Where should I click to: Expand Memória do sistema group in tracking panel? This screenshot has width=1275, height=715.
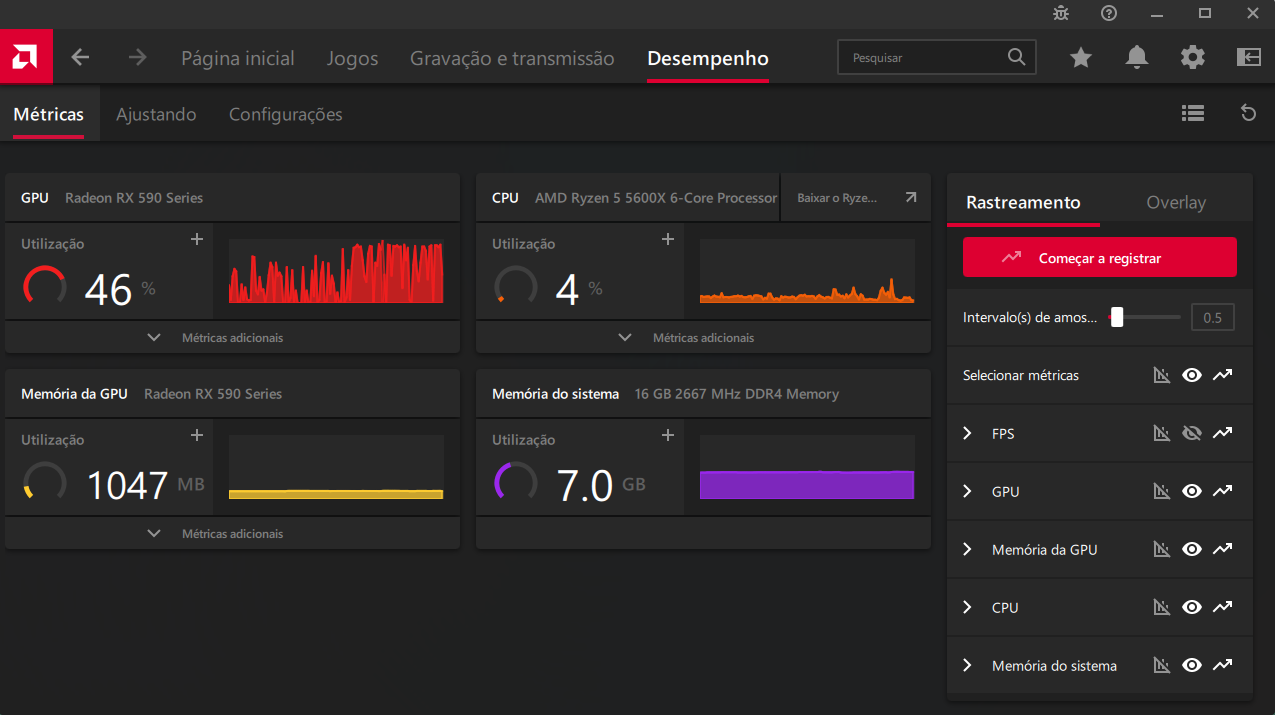[967, 666]
